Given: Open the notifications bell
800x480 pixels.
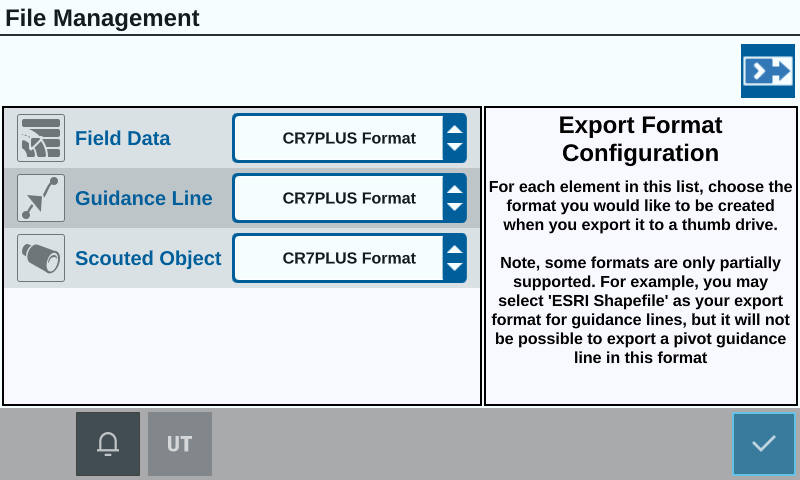Looking at the screenshot, I should click(x=108, y=444).
